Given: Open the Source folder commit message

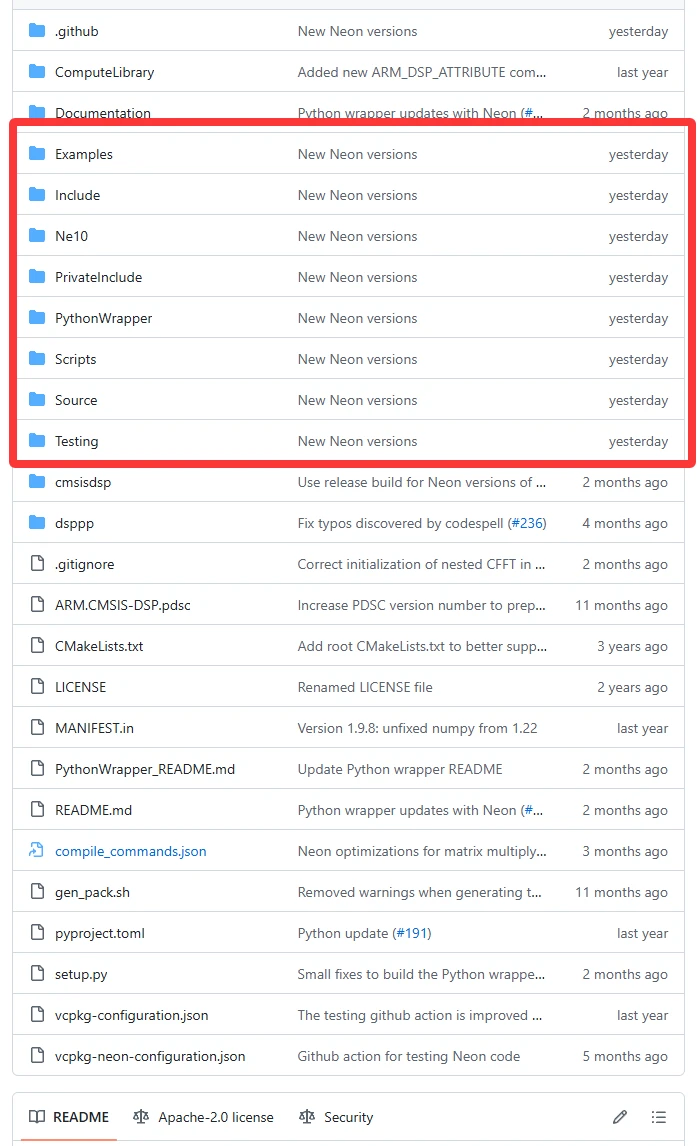Looking at the screenshot, I should pyautogui.click(x=357, y=400).
